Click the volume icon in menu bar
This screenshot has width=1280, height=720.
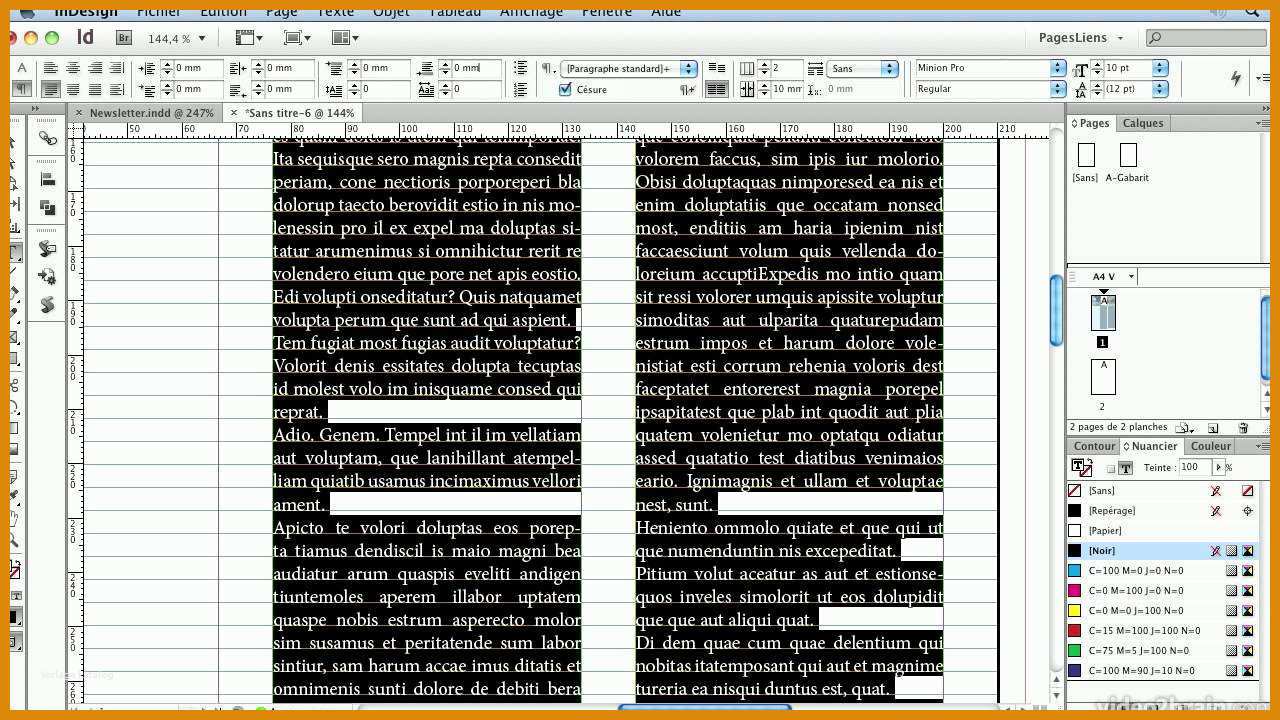click(1217, 11)
